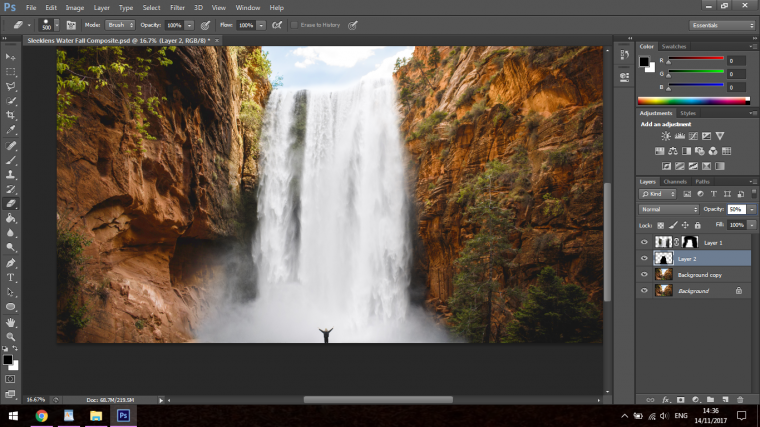Viewport: 760px width, 427px height.
Task: Open the Image menu
Action: [75, 8]
